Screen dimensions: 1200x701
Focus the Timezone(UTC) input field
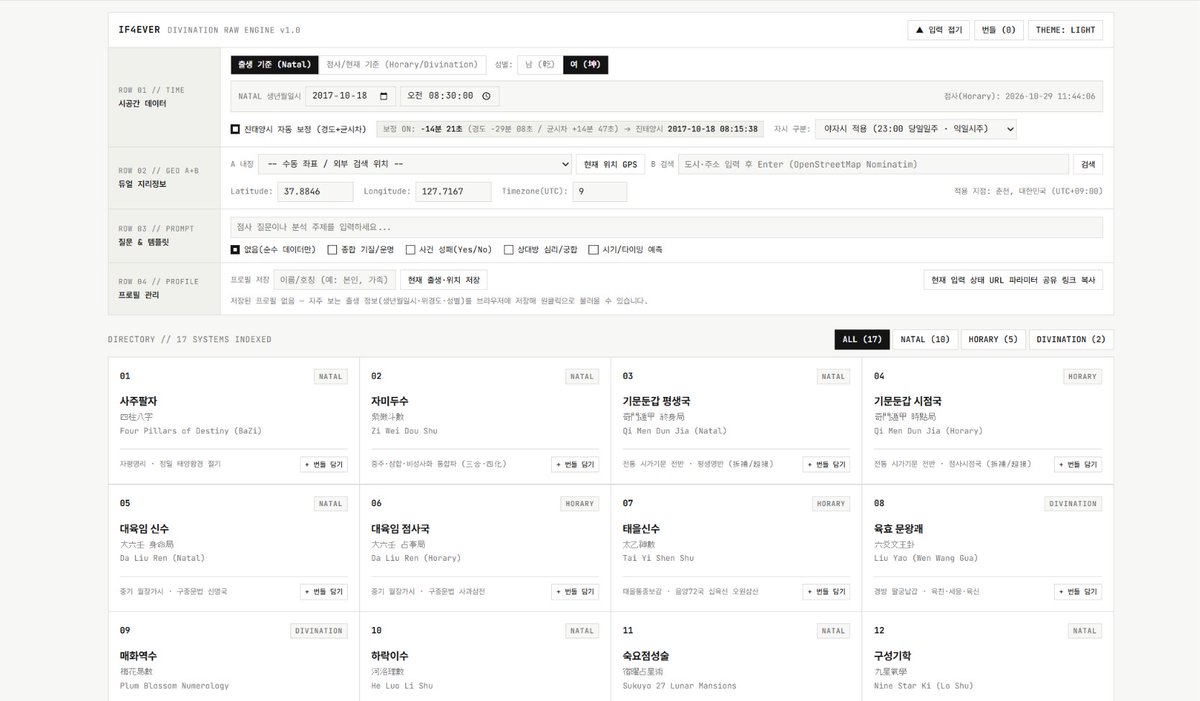600,191
